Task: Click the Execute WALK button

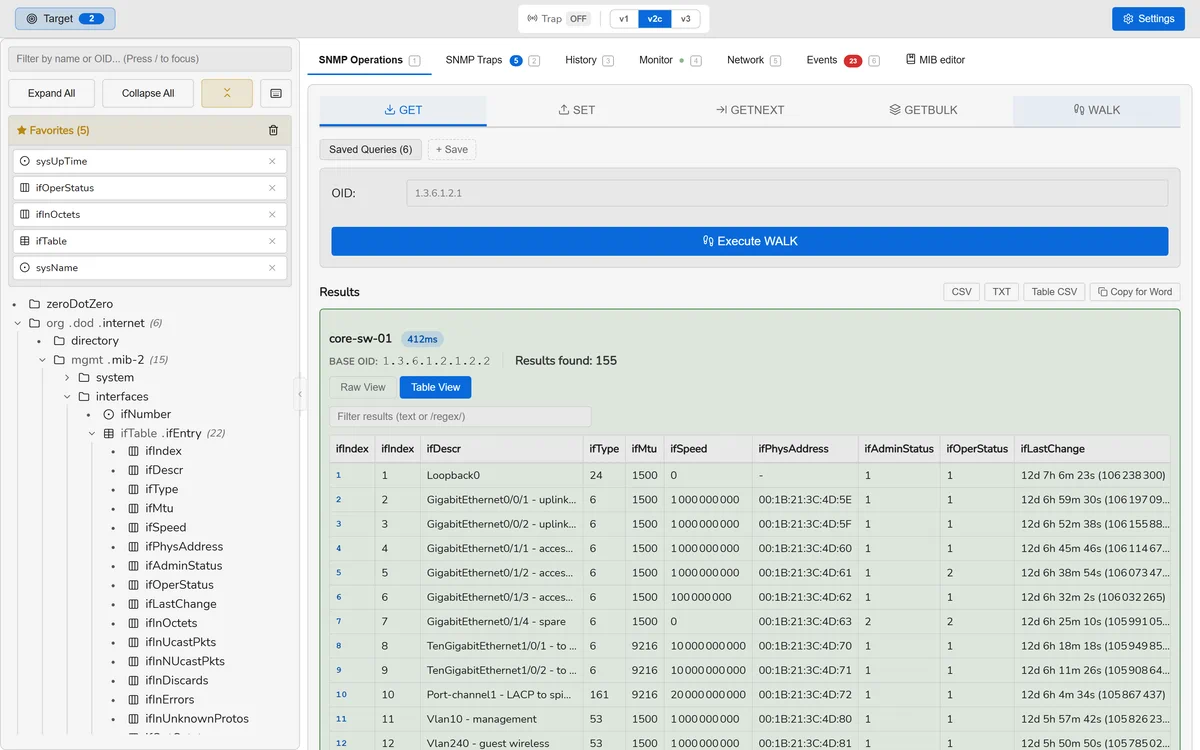Action: pyautogui.click(x=750, y=241)
